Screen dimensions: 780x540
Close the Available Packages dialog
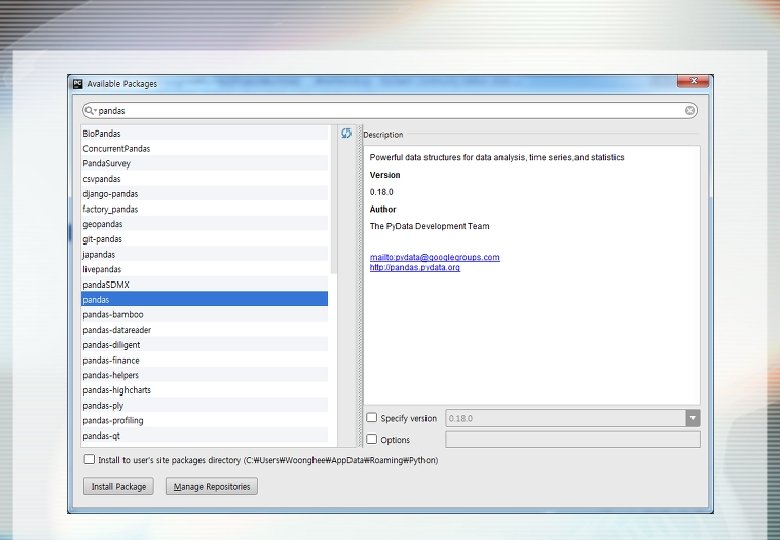693,81
